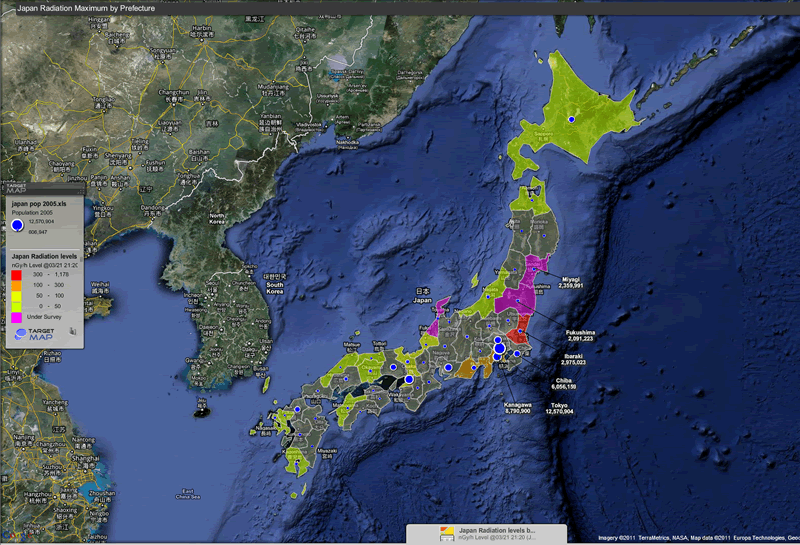Click the Target Map header logo on legend
800x545 pixels.
tap(18, 187)
